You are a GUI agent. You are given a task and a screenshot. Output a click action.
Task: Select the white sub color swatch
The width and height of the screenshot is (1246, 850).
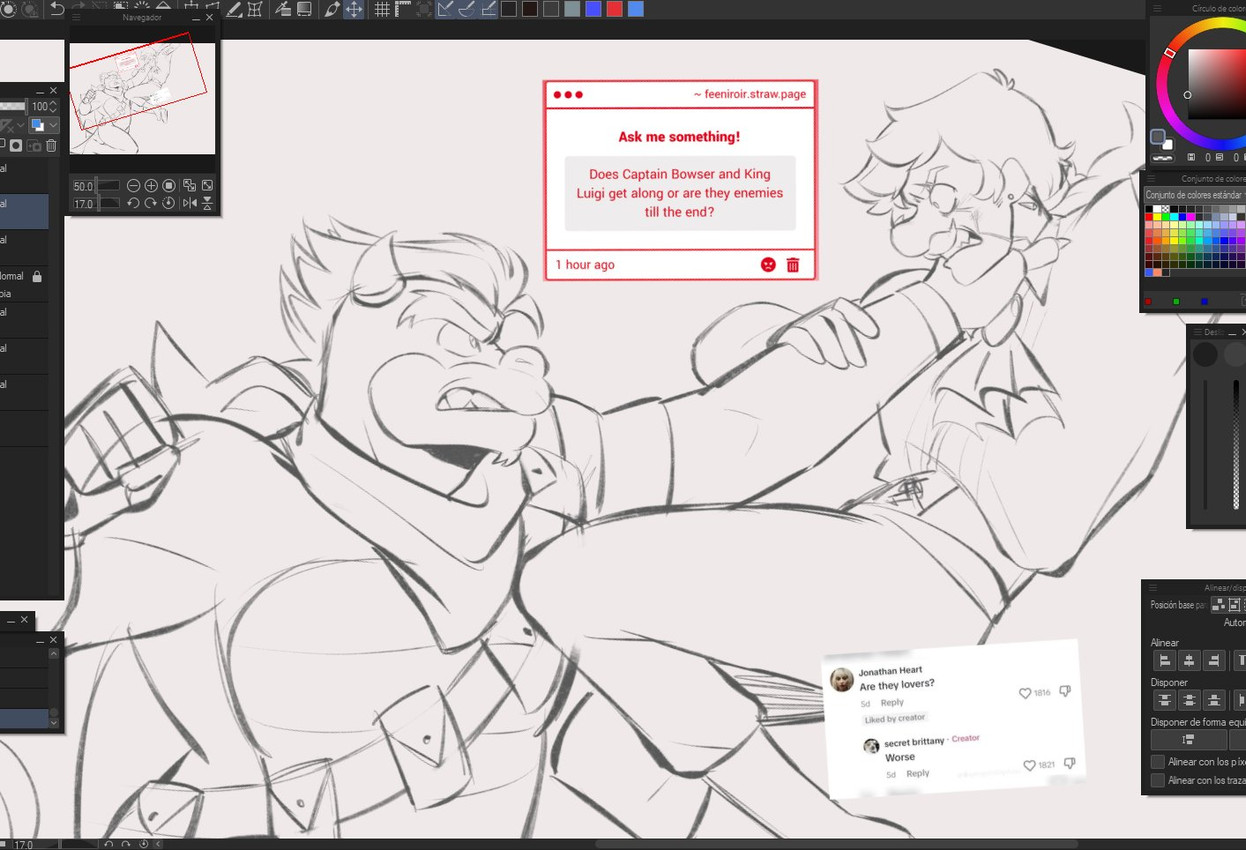(x=1168, y=145)
